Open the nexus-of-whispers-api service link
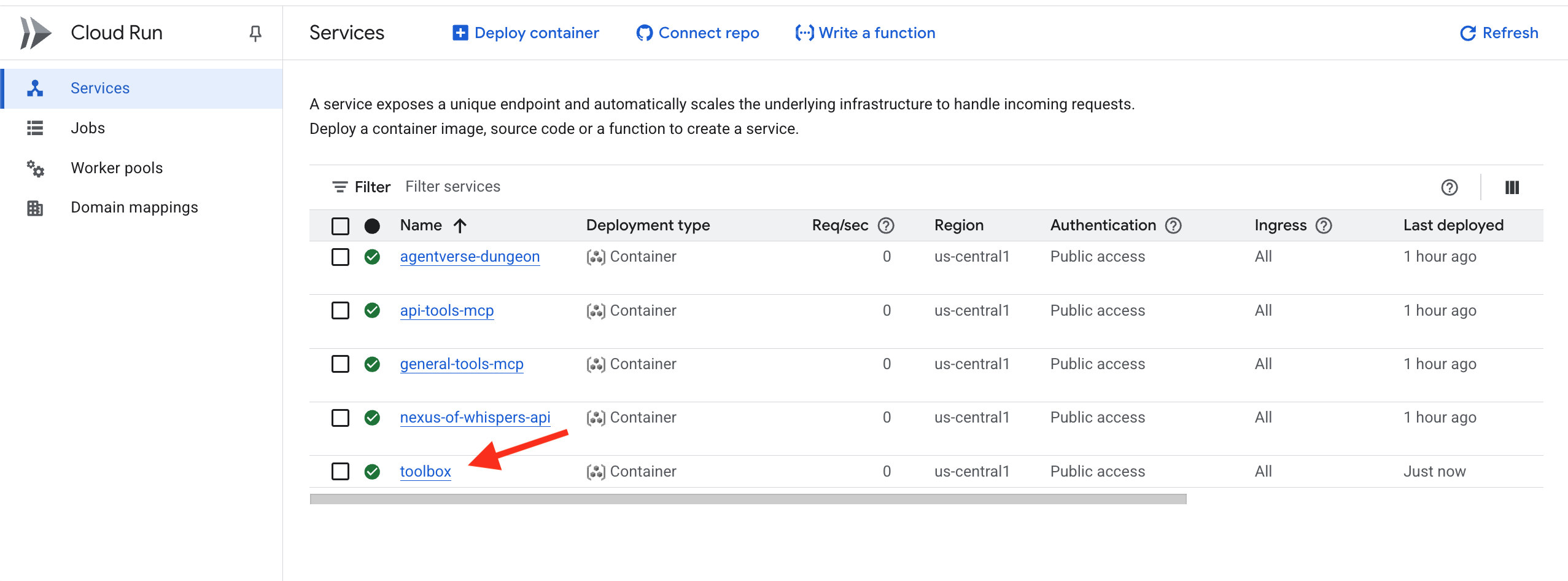Image resolution: width=1568 pixels, height=581 pixels. coord(475,418)
